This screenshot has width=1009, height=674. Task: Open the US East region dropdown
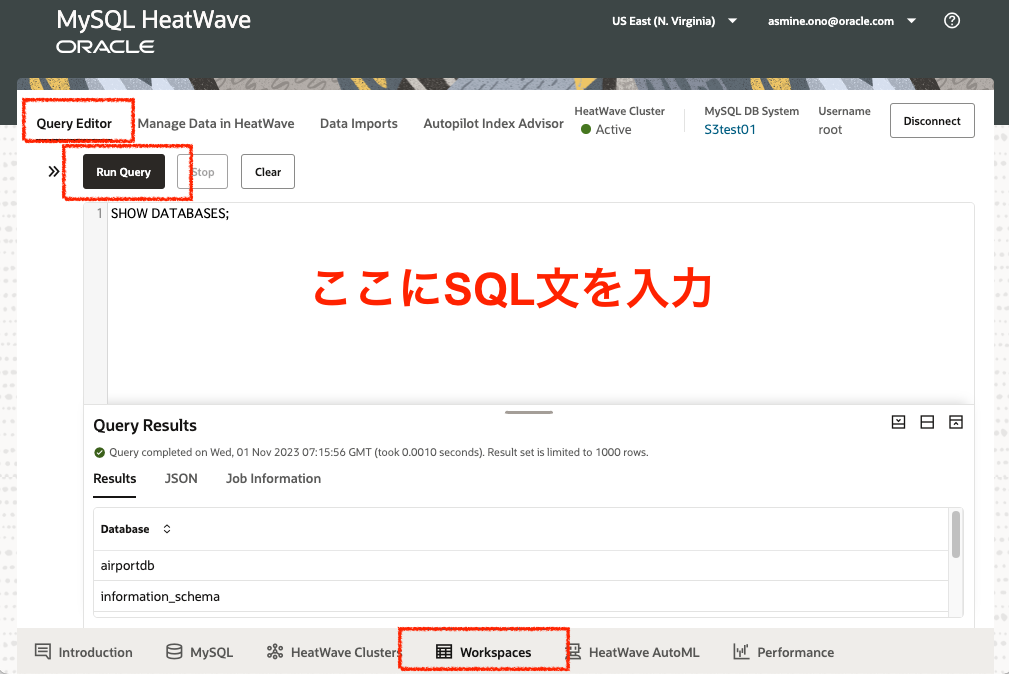coord(674,21)
